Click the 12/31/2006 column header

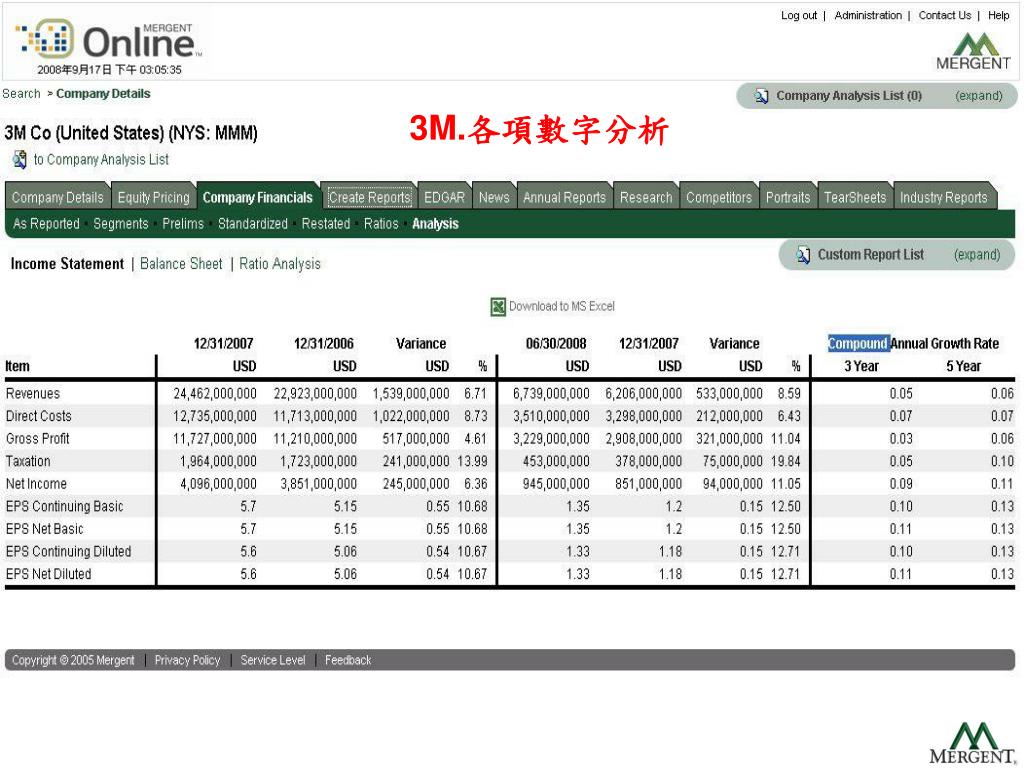click(x=323, y=344)
